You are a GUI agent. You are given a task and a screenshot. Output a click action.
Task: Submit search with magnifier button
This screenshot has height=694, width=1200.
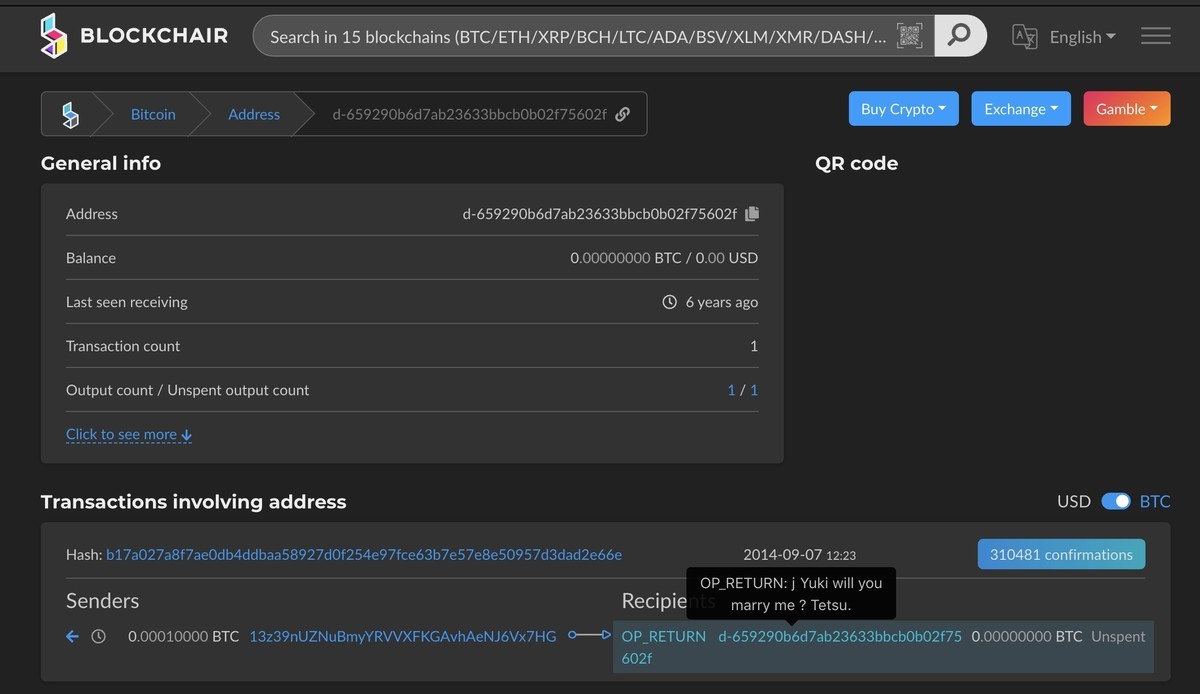click(x=959, y=36)
